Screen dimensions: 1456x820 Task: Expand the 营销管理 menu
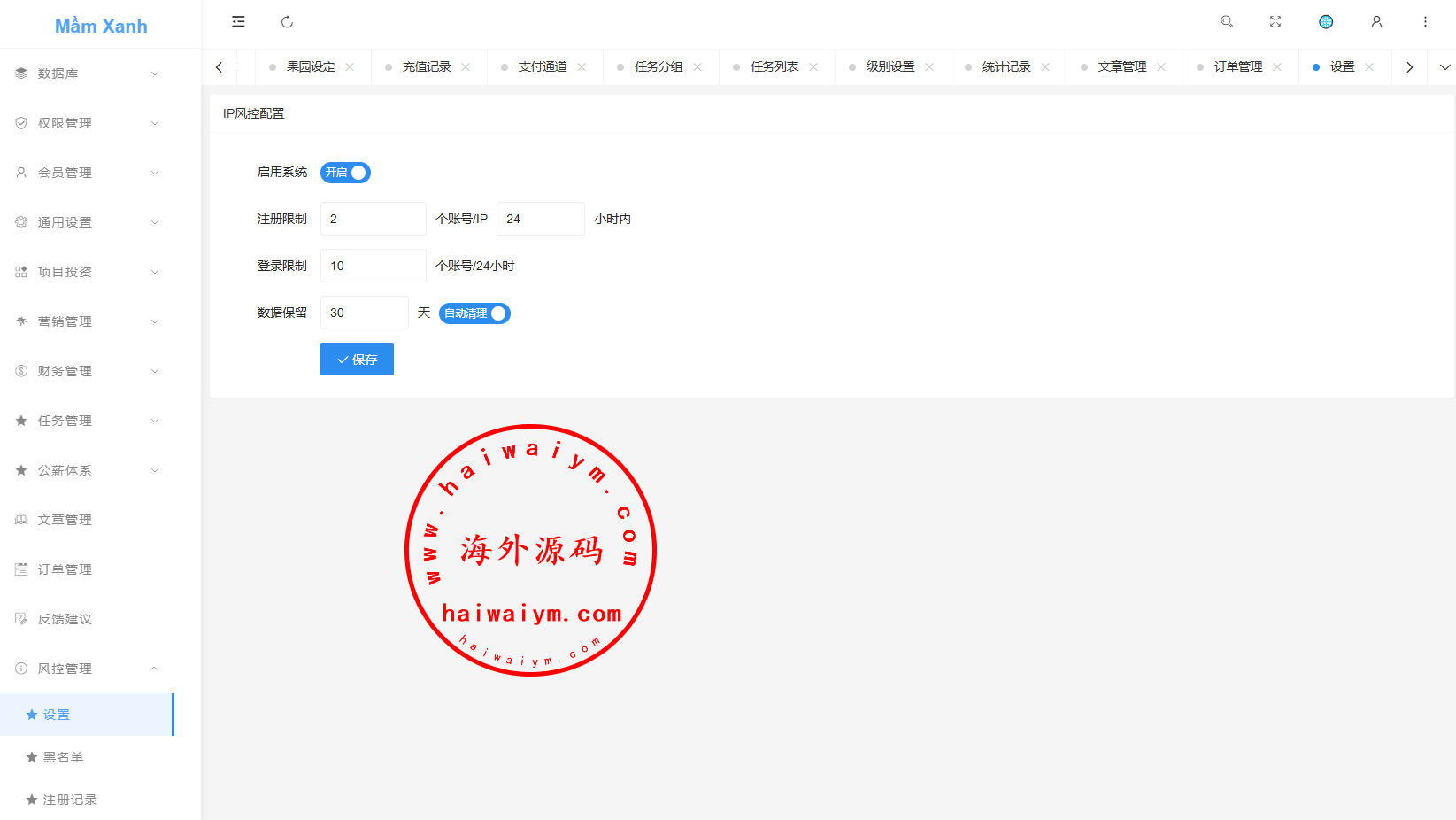(x=155, y=321)
